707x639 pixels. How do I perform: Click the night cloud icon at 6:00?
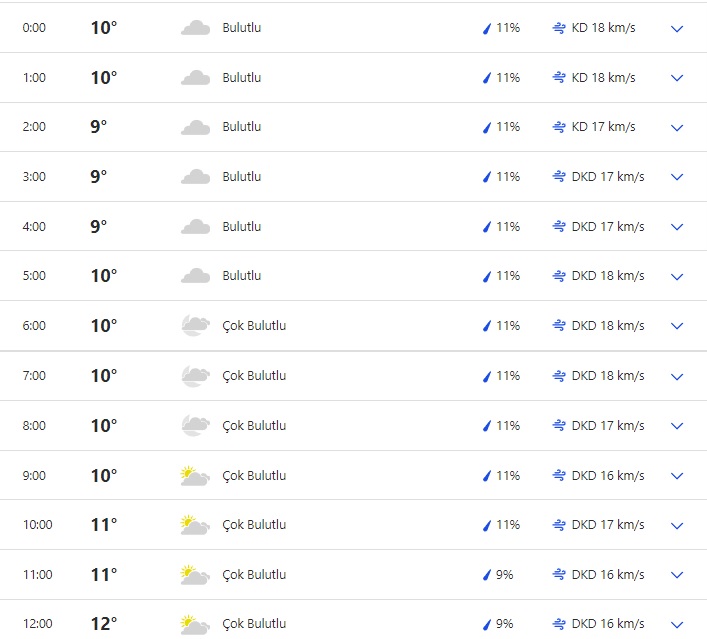click(x=195, y=326)
